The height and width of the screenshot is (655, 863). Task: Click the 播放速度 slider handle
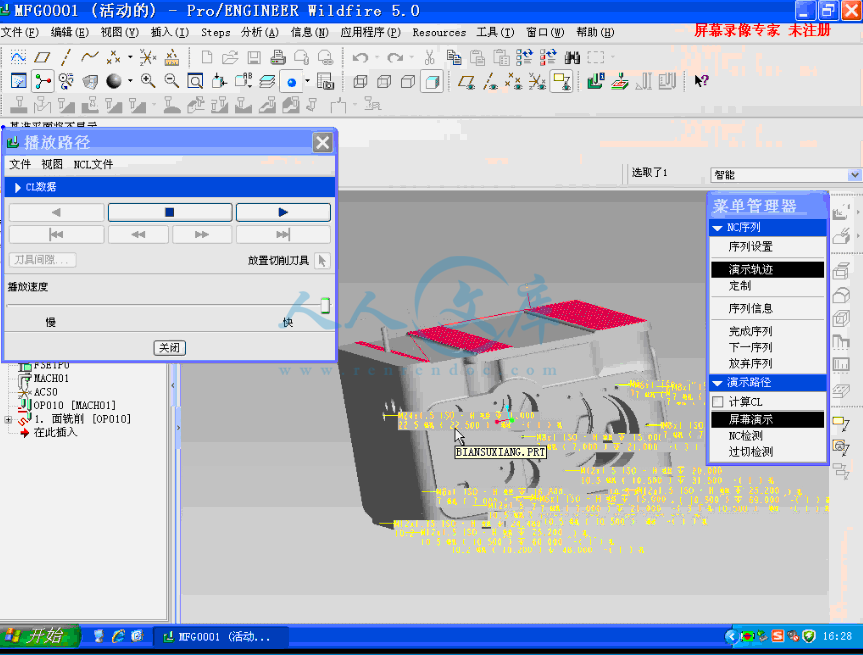(x=325, y=305)
